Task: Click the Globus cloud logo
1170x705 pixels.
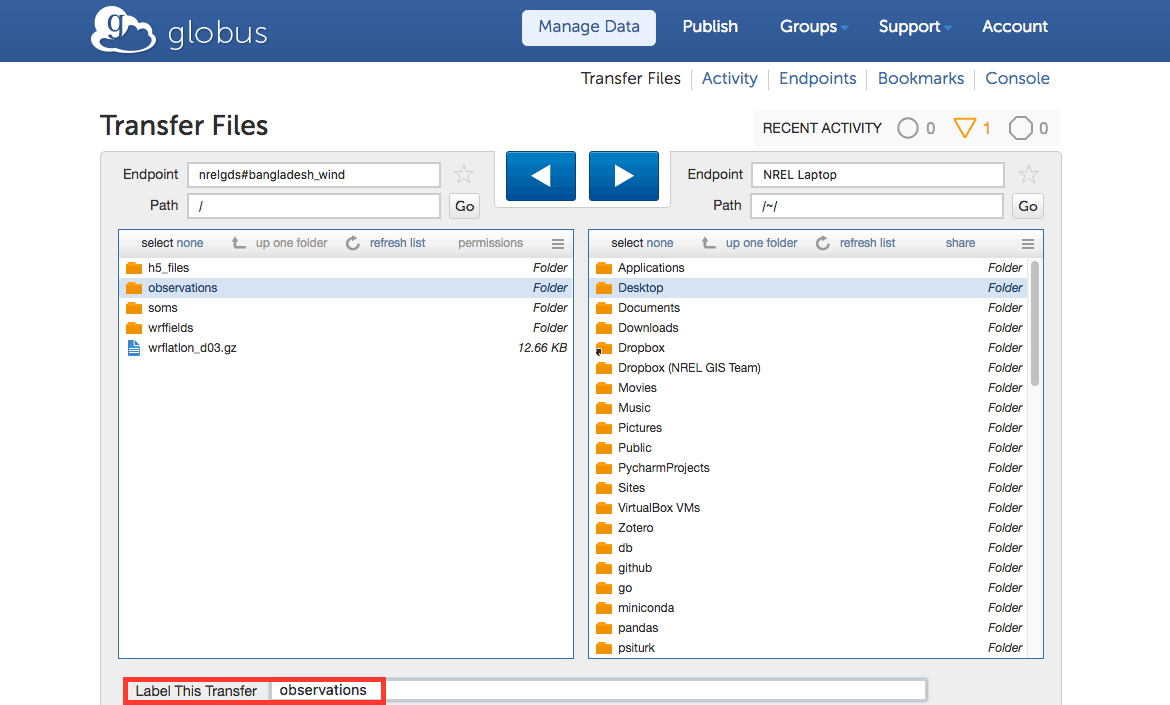Action: [x=123, y=30]
